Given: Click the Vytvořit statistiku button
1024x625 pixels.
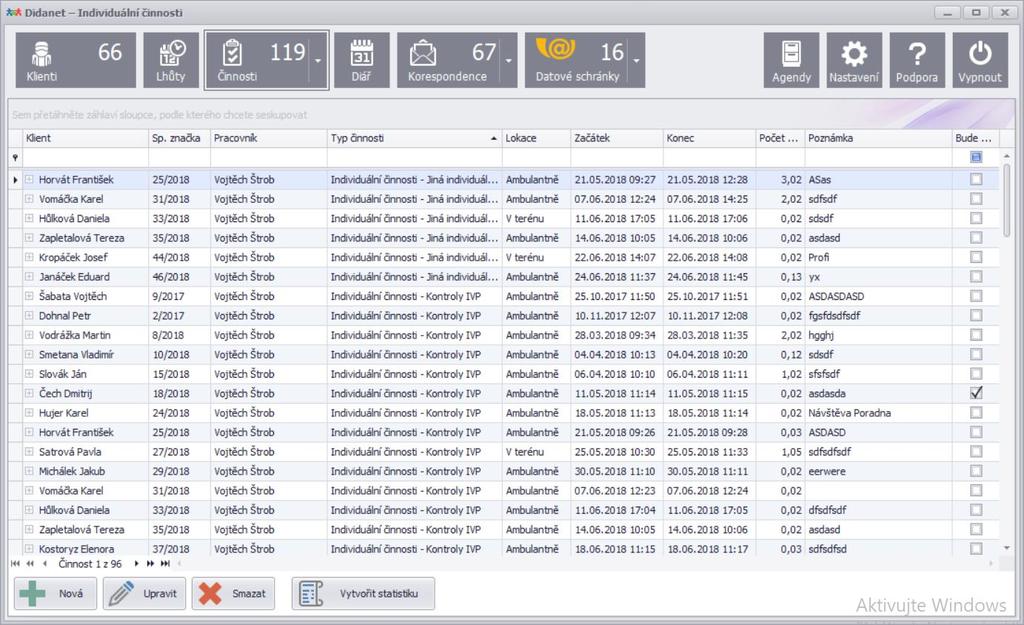Looking at the screenshot, I should click(x=363, y=594).
